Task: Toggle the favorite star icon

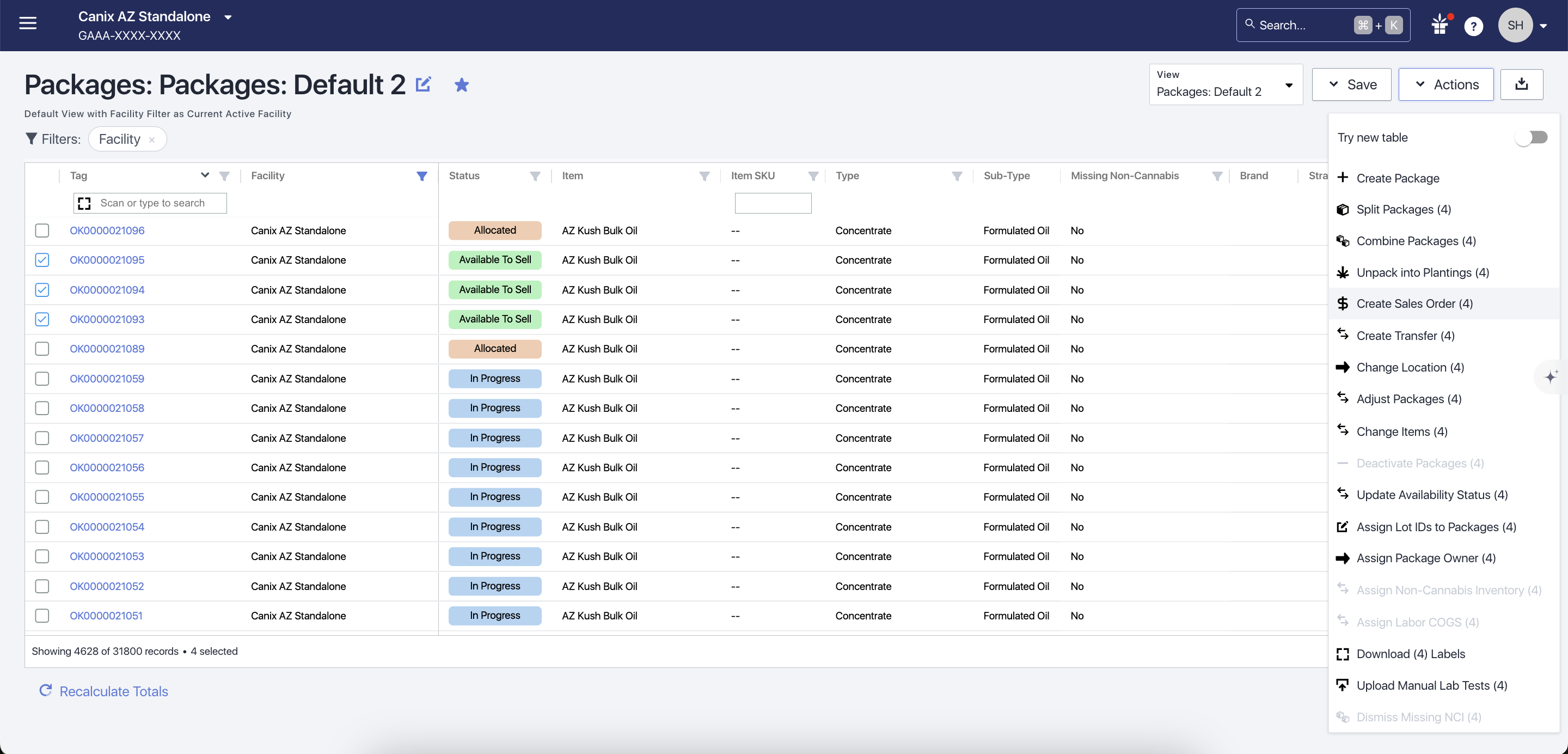Action: (x=461, y=84)
